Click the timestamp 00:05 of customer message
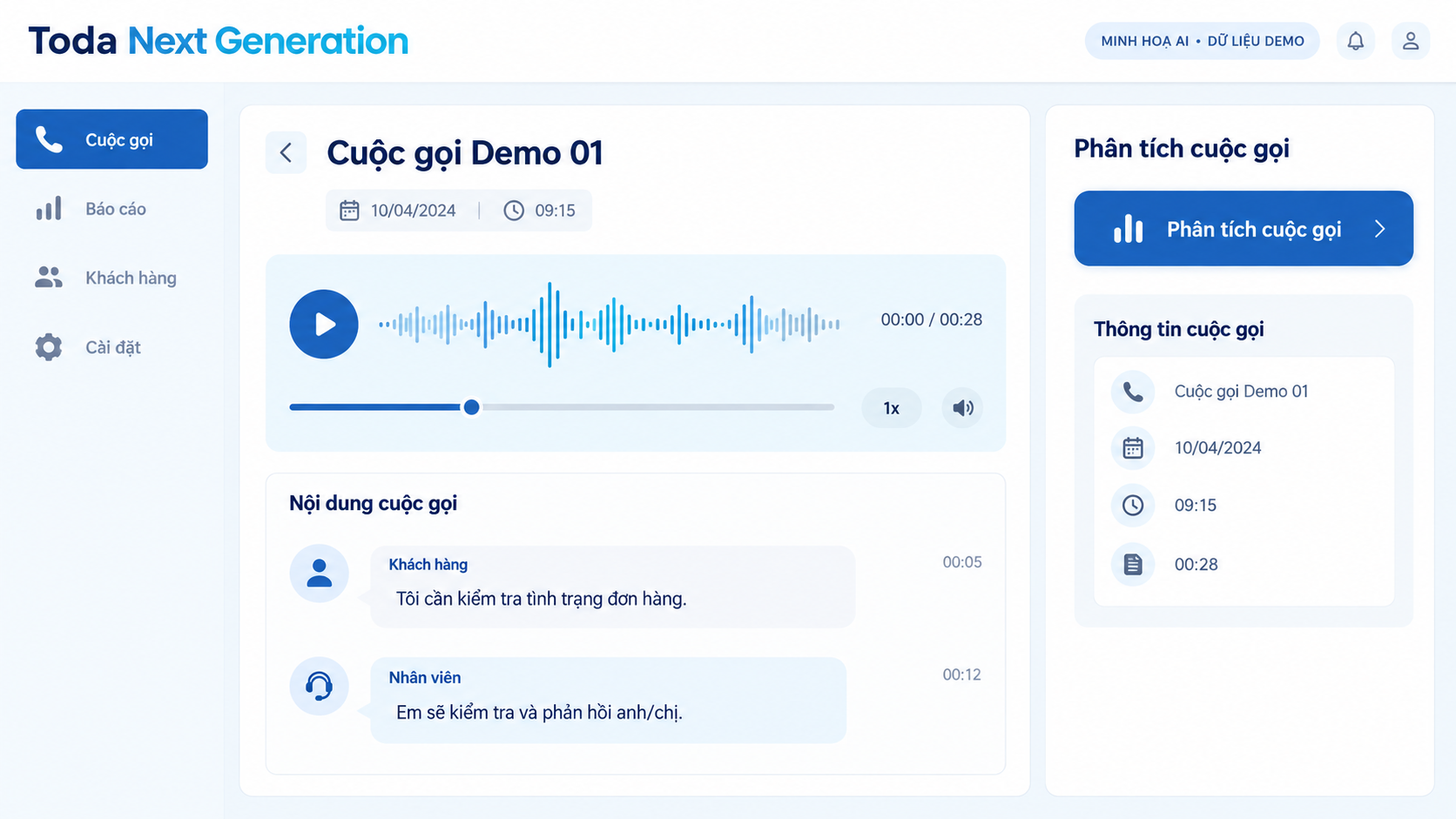This screenshot has width=1456, height=819. click(961, 562)
